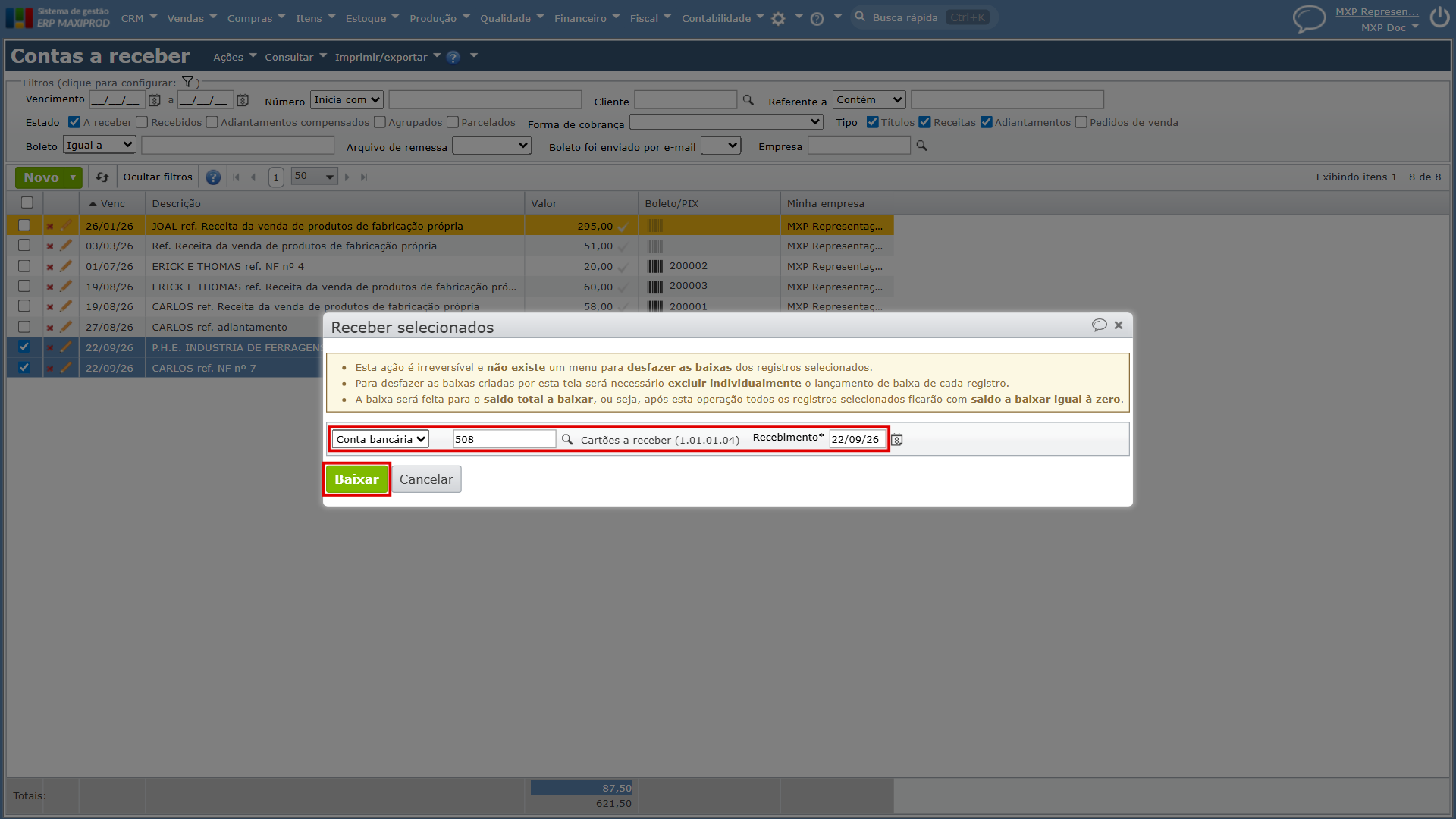Click the power logout icon
1456x819 pixels.
1439,17
